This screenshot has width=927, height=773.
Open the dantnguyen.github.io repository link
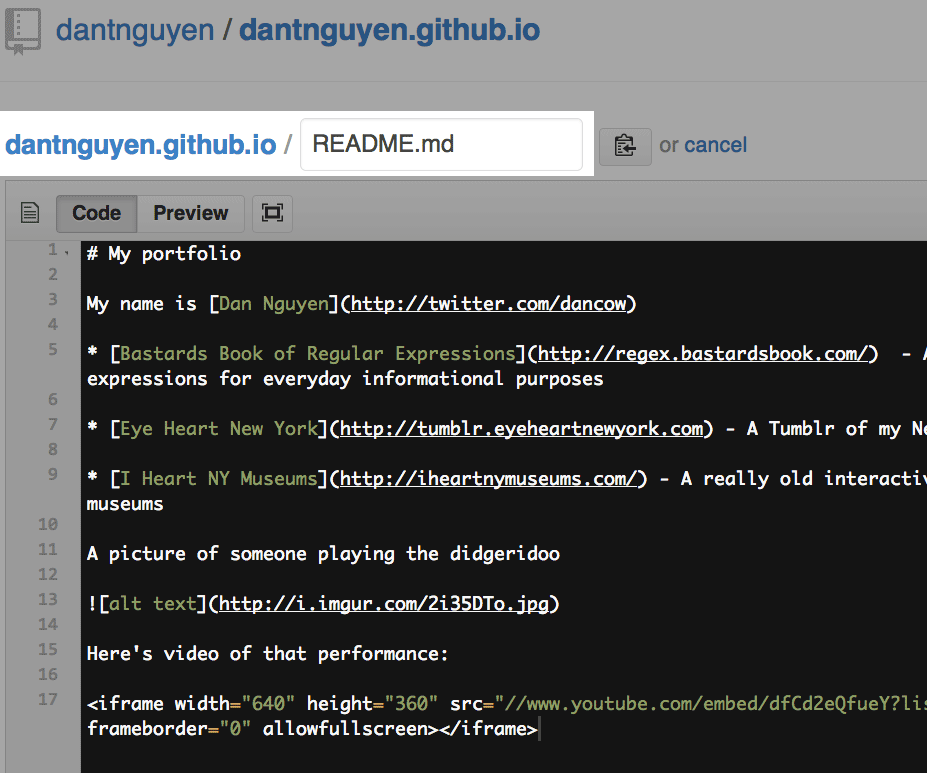tap(391, 30)
